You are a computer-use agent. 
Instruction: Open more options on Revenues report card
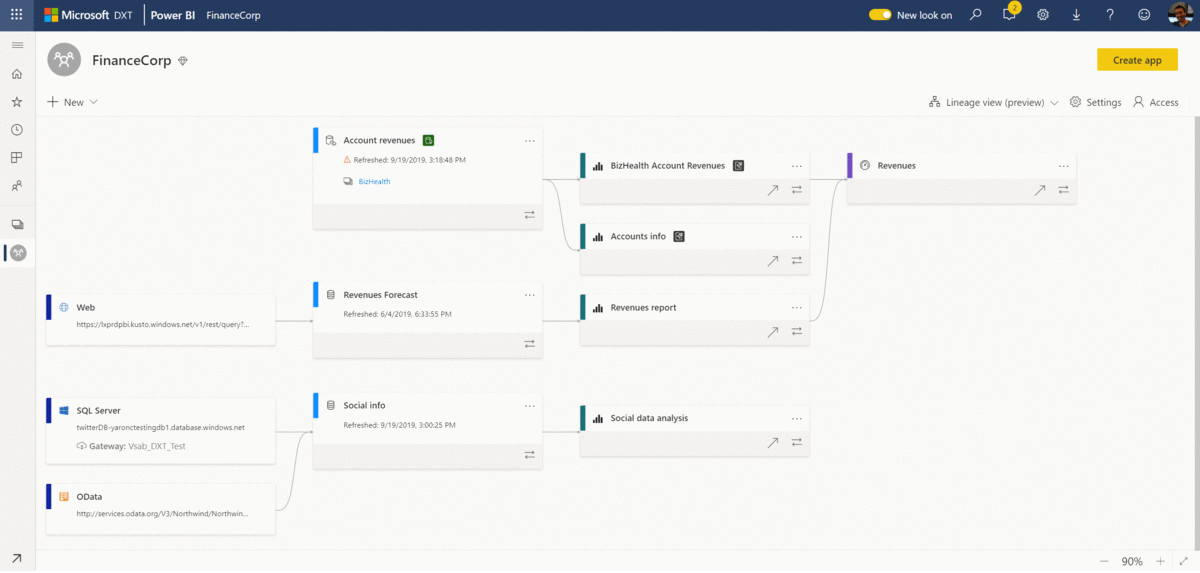[797, 308]
